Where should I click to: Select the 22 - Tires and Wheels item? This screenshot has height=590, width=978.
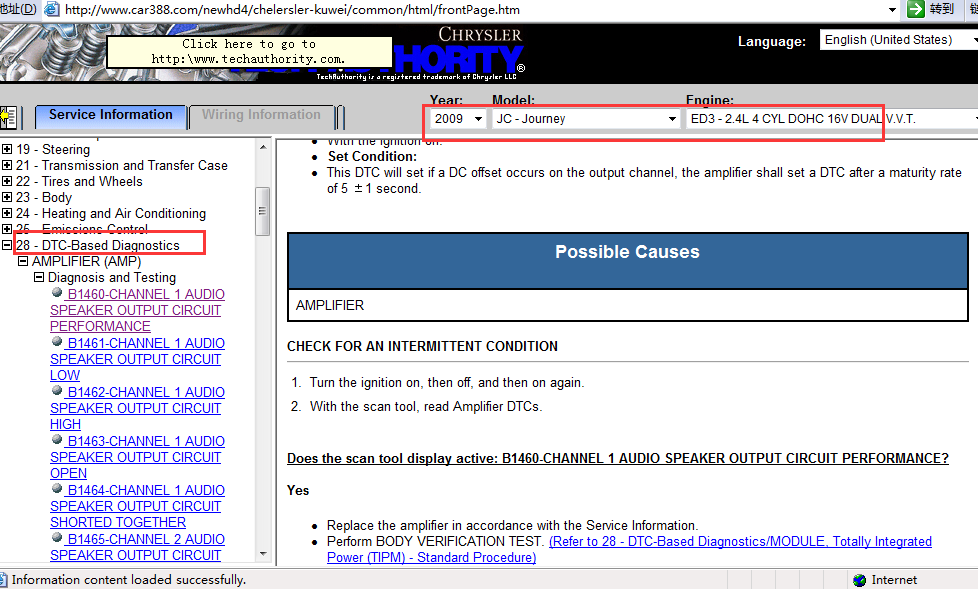coord(79,181)
